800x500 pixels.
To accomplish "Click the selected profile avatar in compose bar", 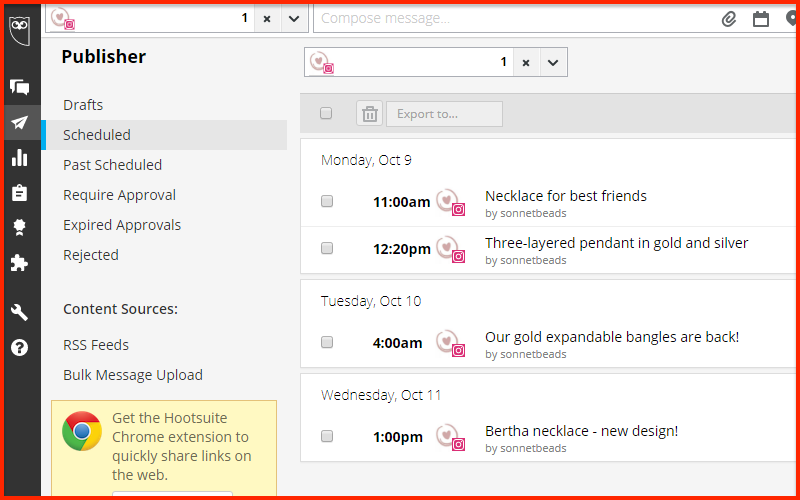I will [63, 18].
